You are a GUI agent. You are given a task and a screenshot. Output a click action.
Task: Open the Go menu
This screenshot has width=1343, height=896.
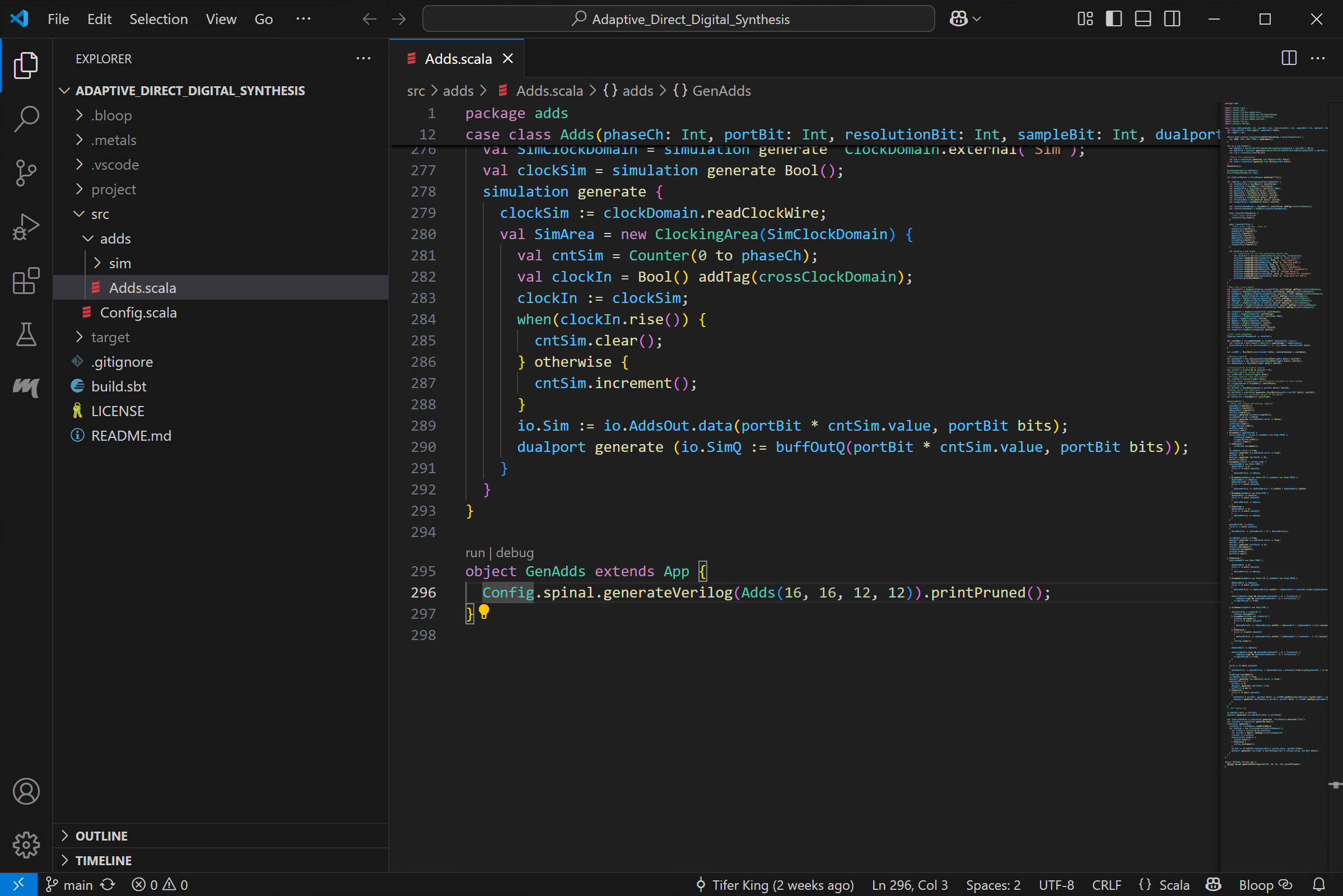coord(263,19)
